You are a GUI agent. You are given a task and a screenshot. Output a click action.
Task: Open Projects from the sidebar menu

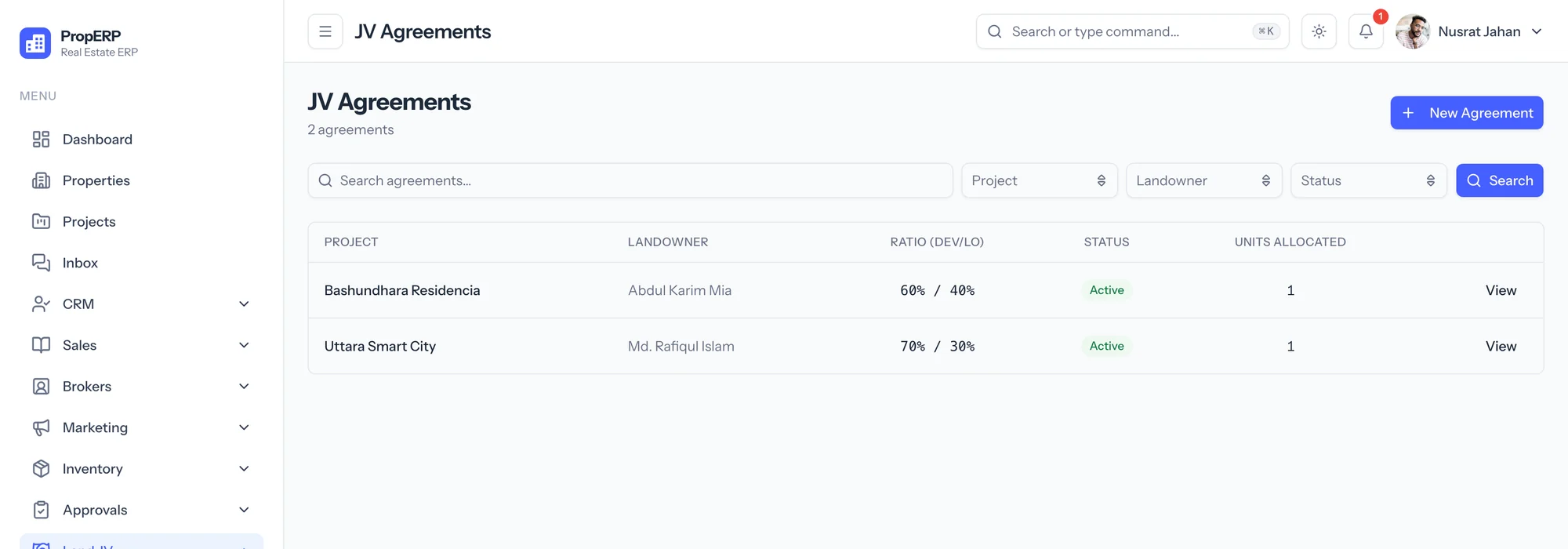(141, 222)
